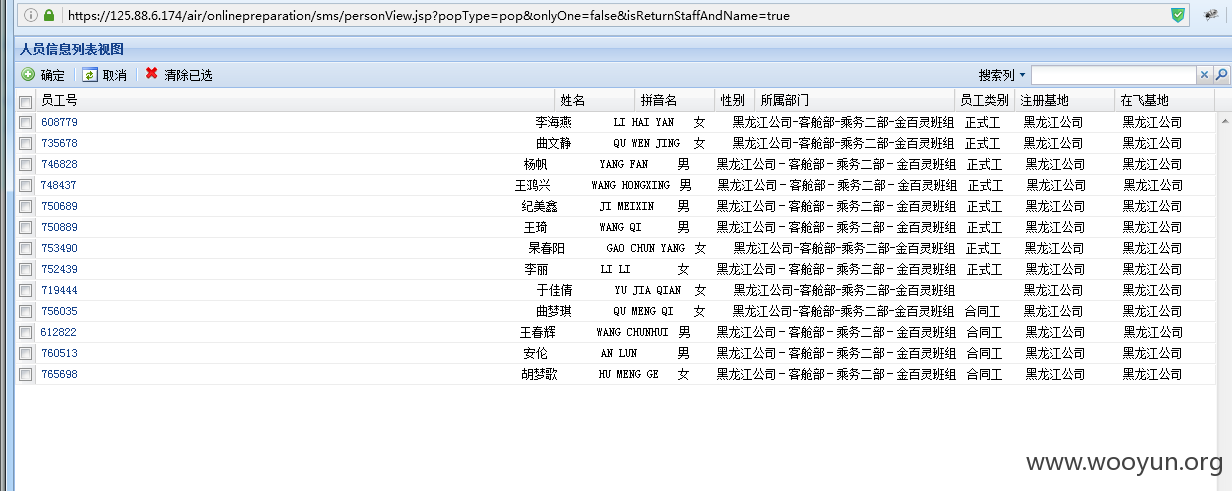Click pinyin cell WANG CHUNHUI
The height and width of the screenshot is (491, 1232).
(632, 332)
